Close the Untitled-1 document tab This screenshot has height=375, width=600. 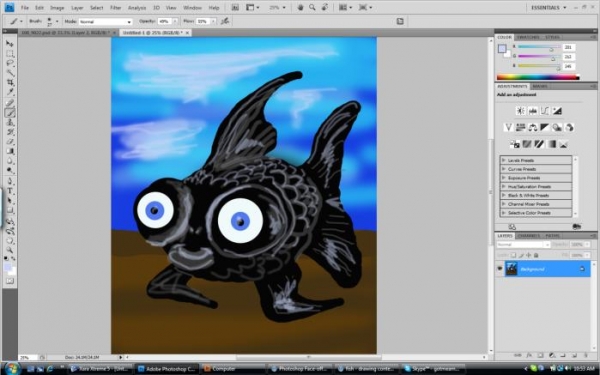coord(187,33)
